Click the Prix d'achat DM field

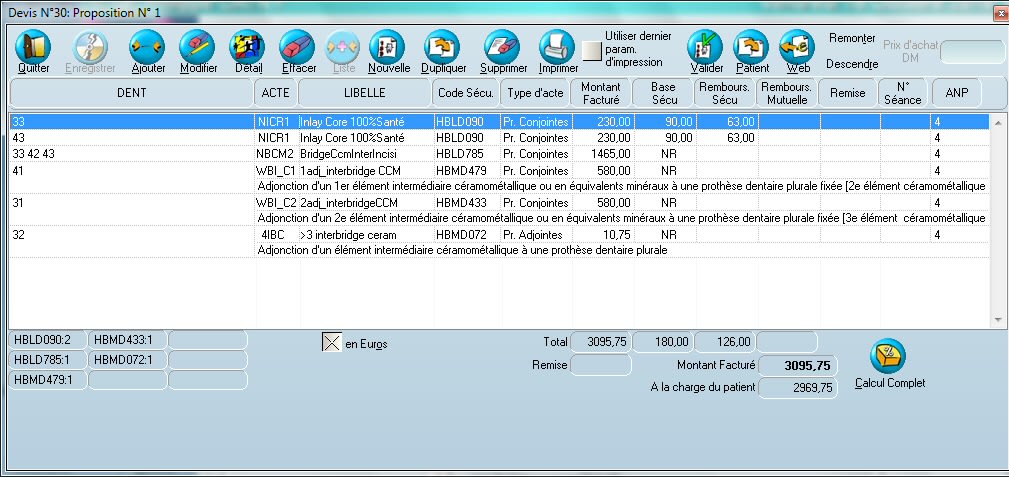point(972,52)
